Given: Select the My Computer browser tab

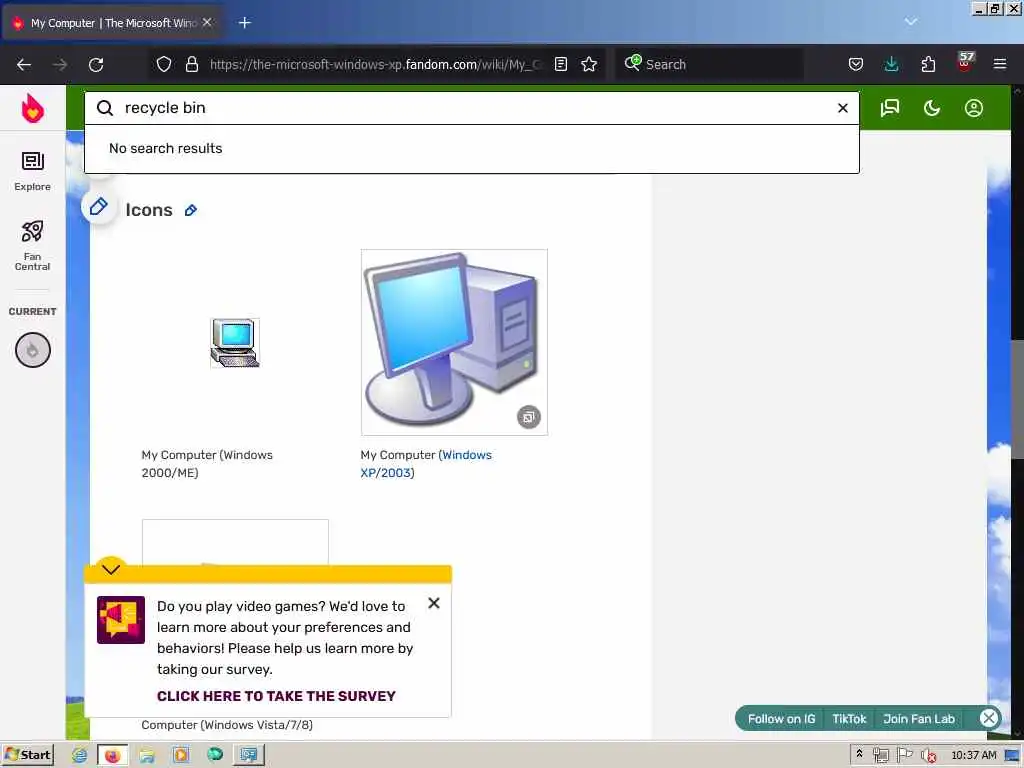Looking at the screenshot, I should [112, 23].
